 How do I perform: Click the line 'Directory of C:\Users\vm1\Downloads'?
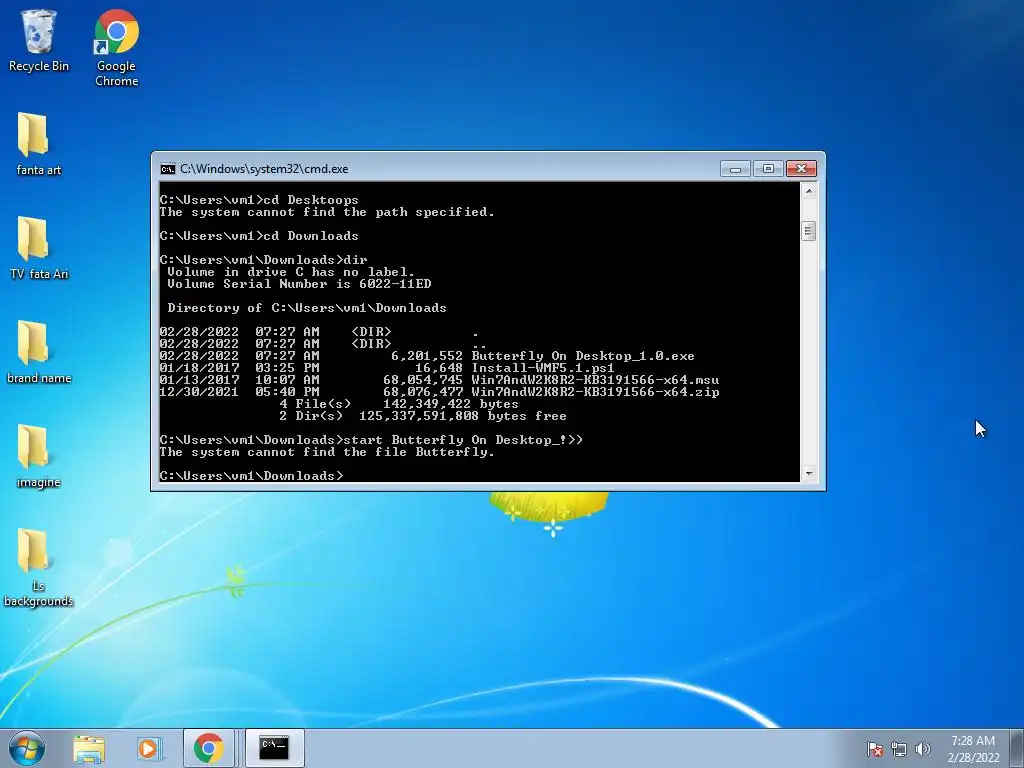tap(307, 308)
